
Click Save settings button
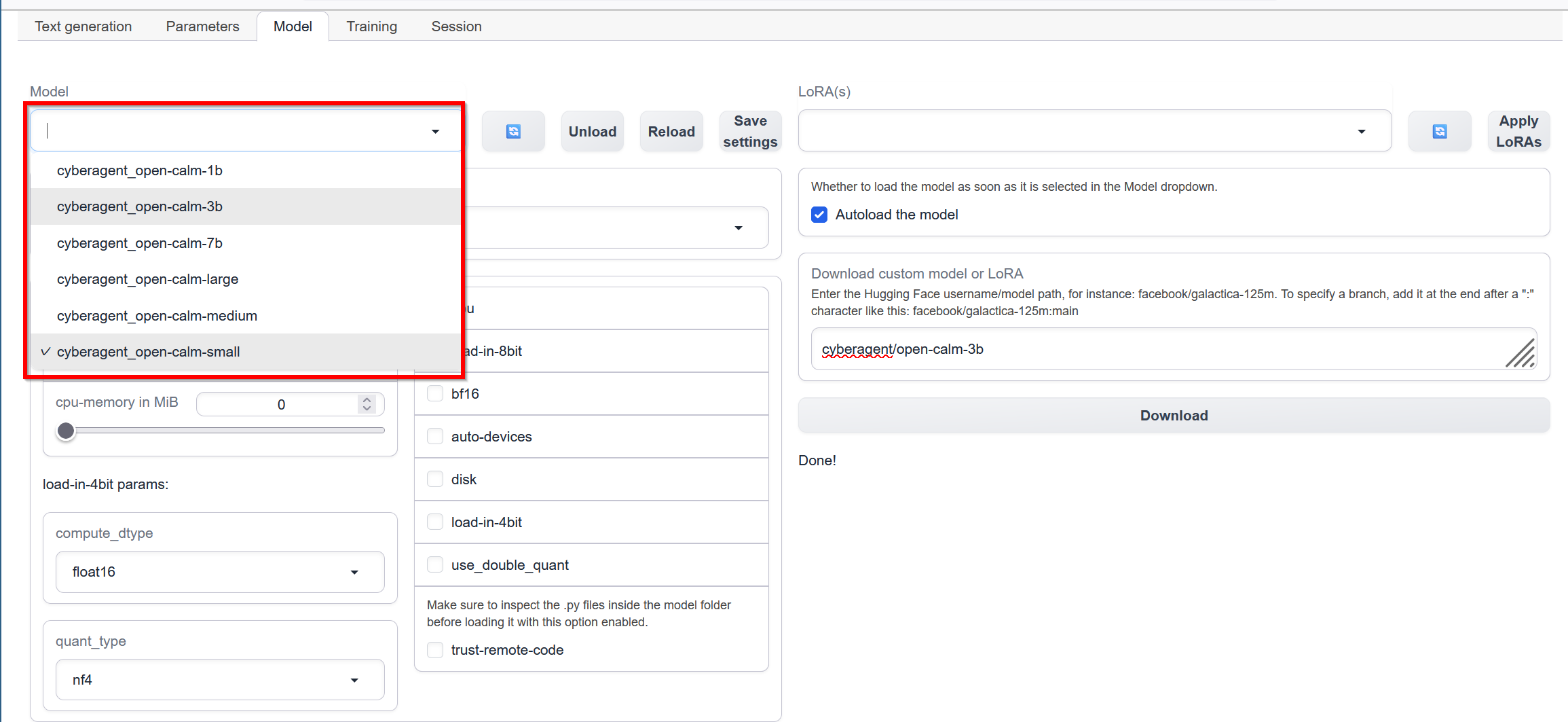point(750,131)
